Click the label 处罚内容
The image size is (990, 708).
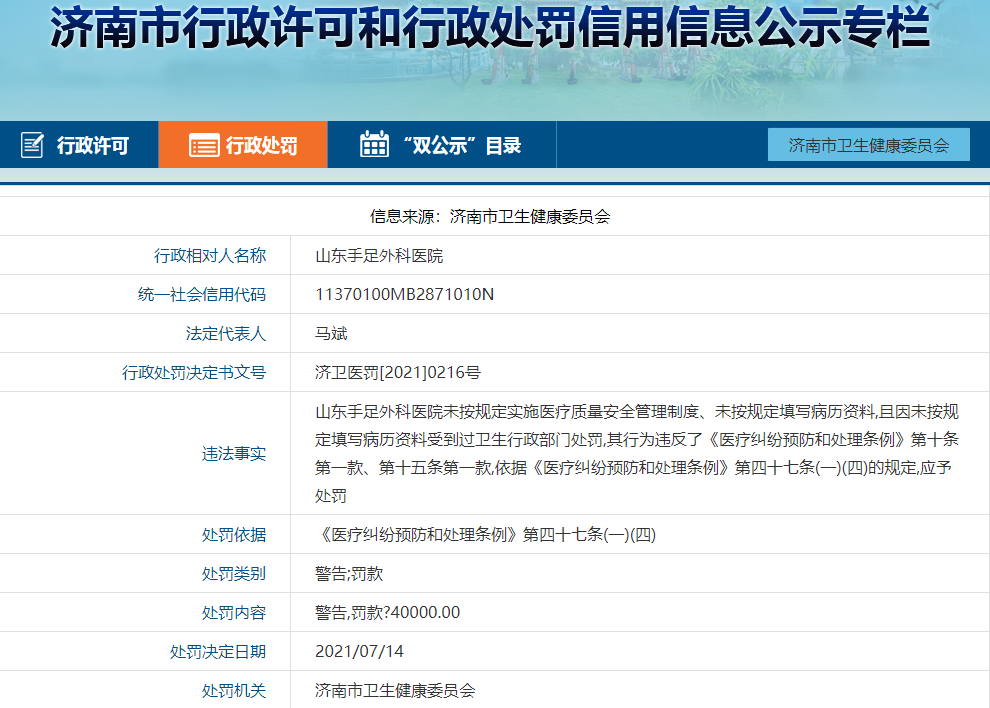[x=234, y=613]
